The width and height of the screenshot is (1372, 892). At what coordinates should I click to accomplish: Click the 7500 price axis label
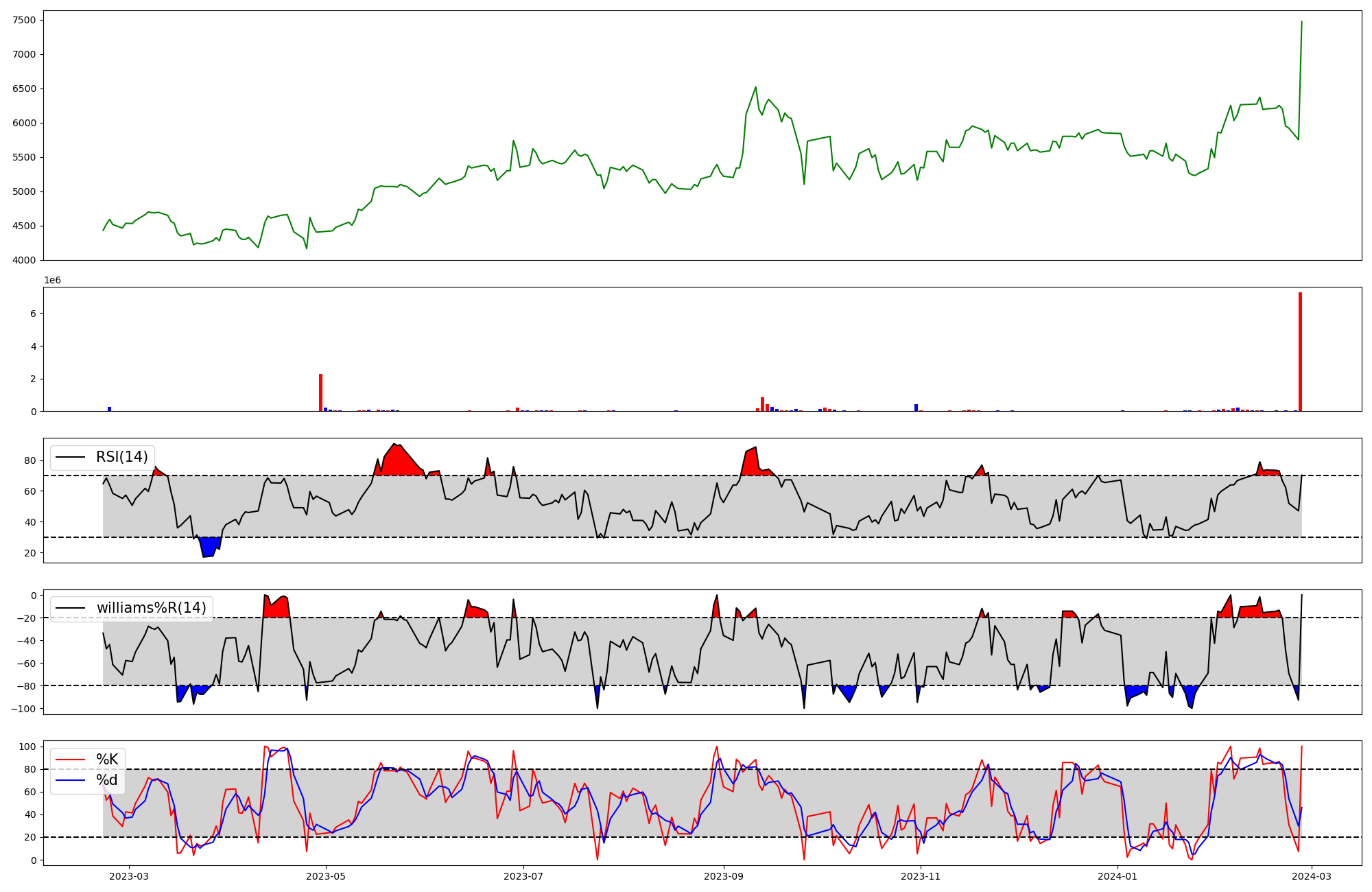[24, 20]
